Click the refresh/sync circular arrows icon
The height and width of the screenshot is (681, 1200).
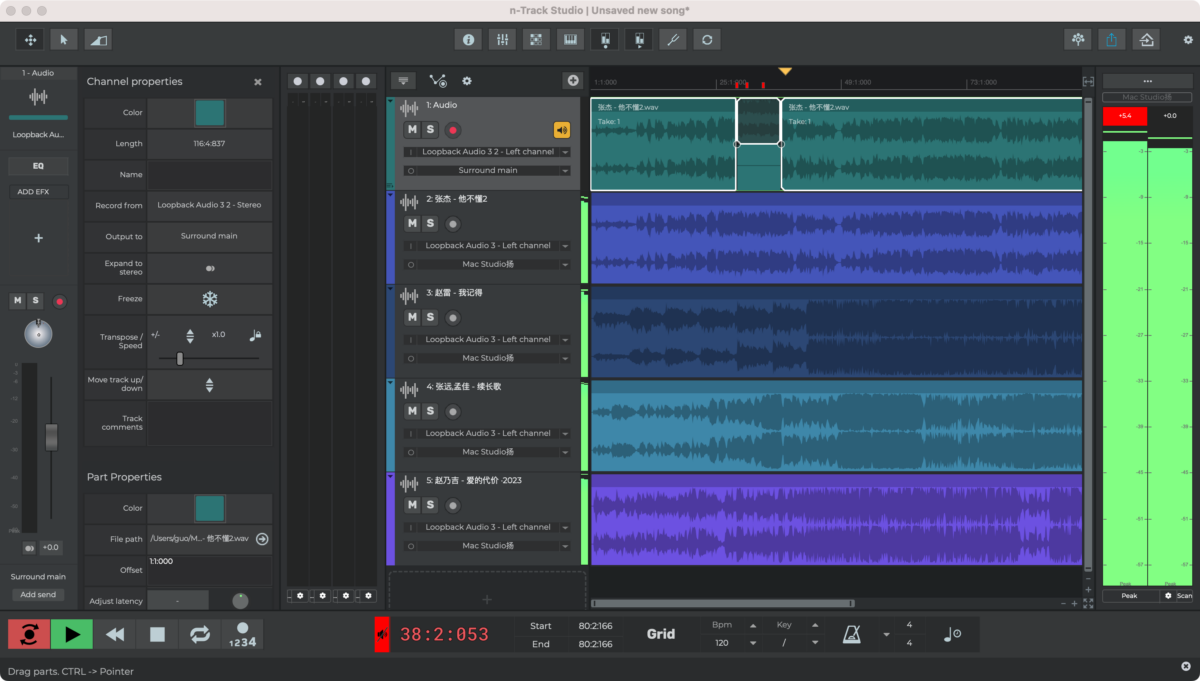tap(707, 39)
